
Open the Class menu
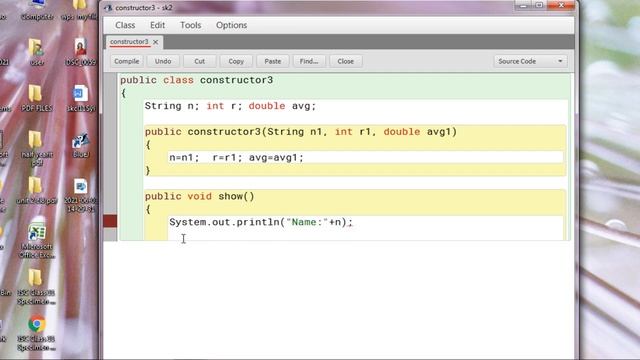(125, 25)
